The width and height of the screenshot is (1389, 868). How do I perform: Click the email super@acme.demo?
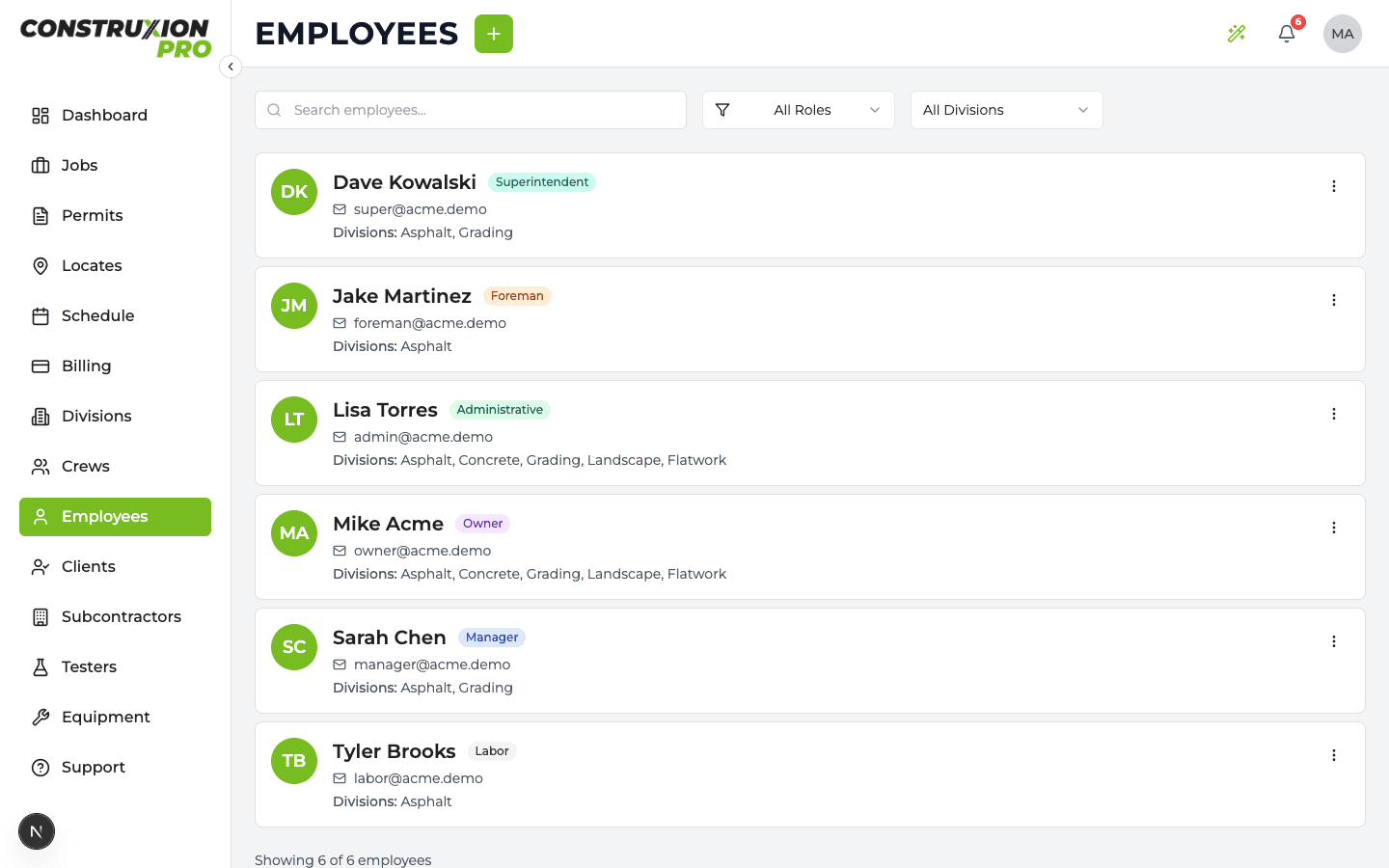421,209
